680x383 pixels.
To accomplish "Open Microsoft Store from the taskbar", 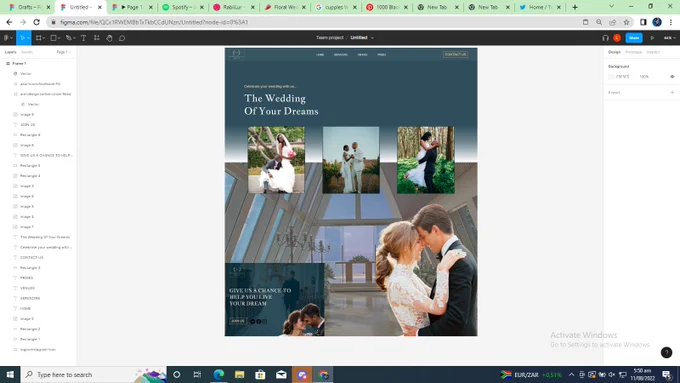I will click(260, 375).
